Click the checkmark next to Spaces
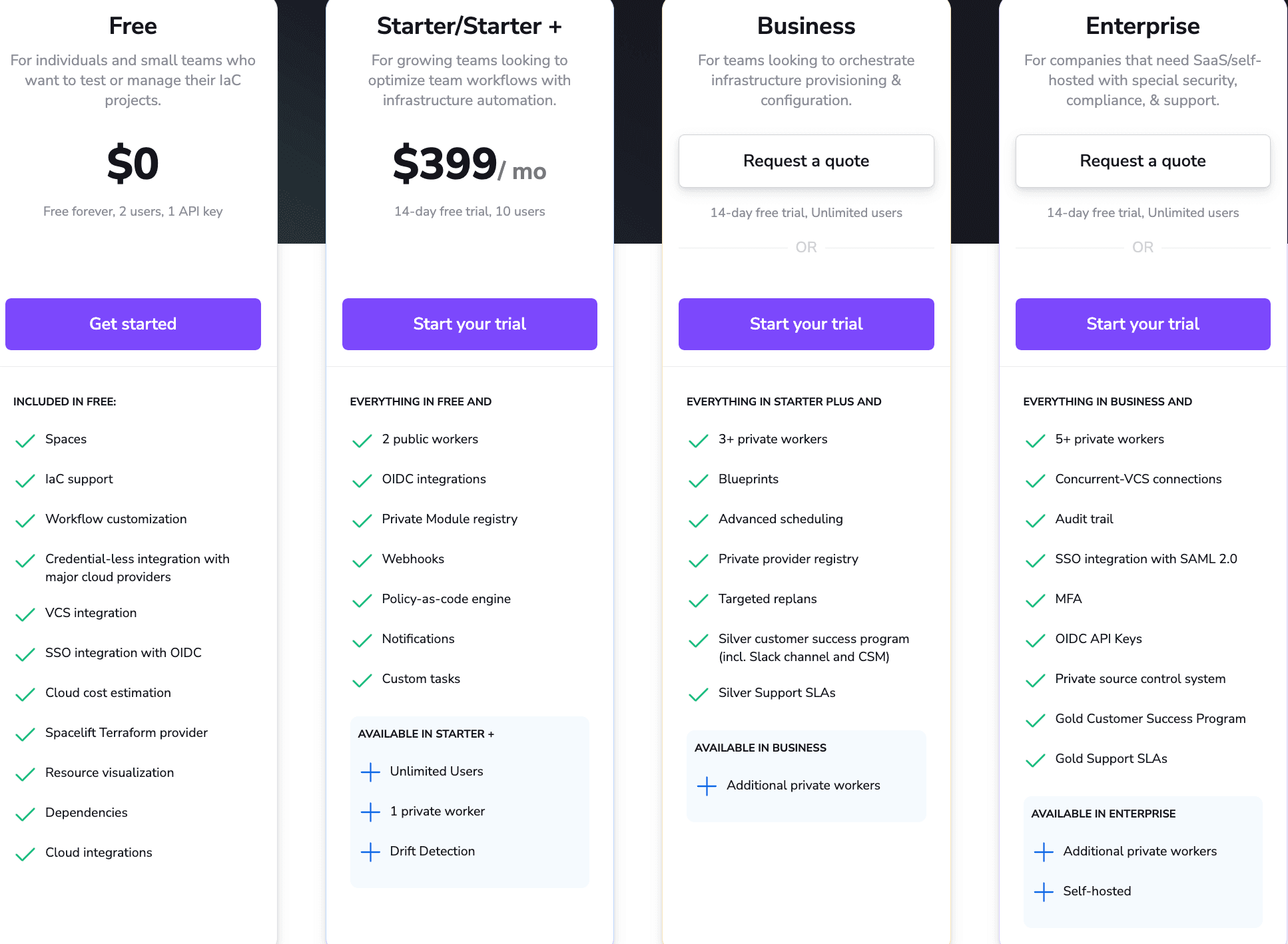This screenshot has width=1288, height=944. pos(25,440)
